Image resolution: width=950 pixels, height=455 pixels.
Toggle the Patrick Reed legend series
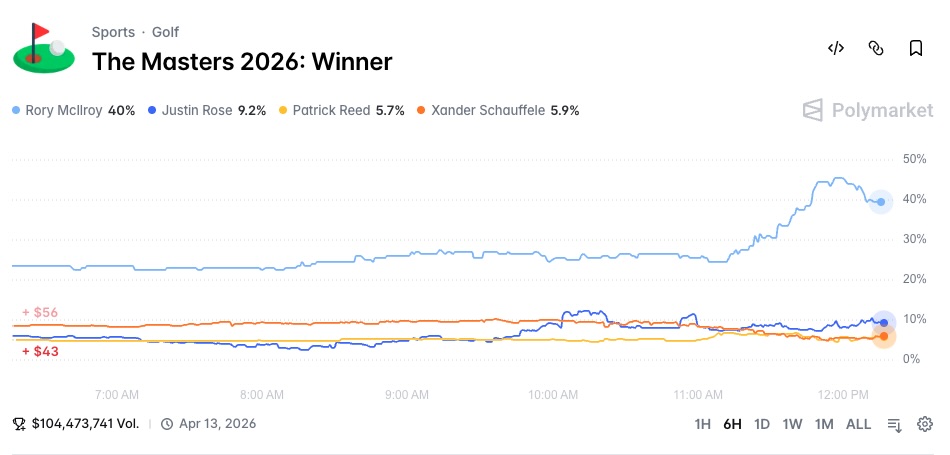342,110
